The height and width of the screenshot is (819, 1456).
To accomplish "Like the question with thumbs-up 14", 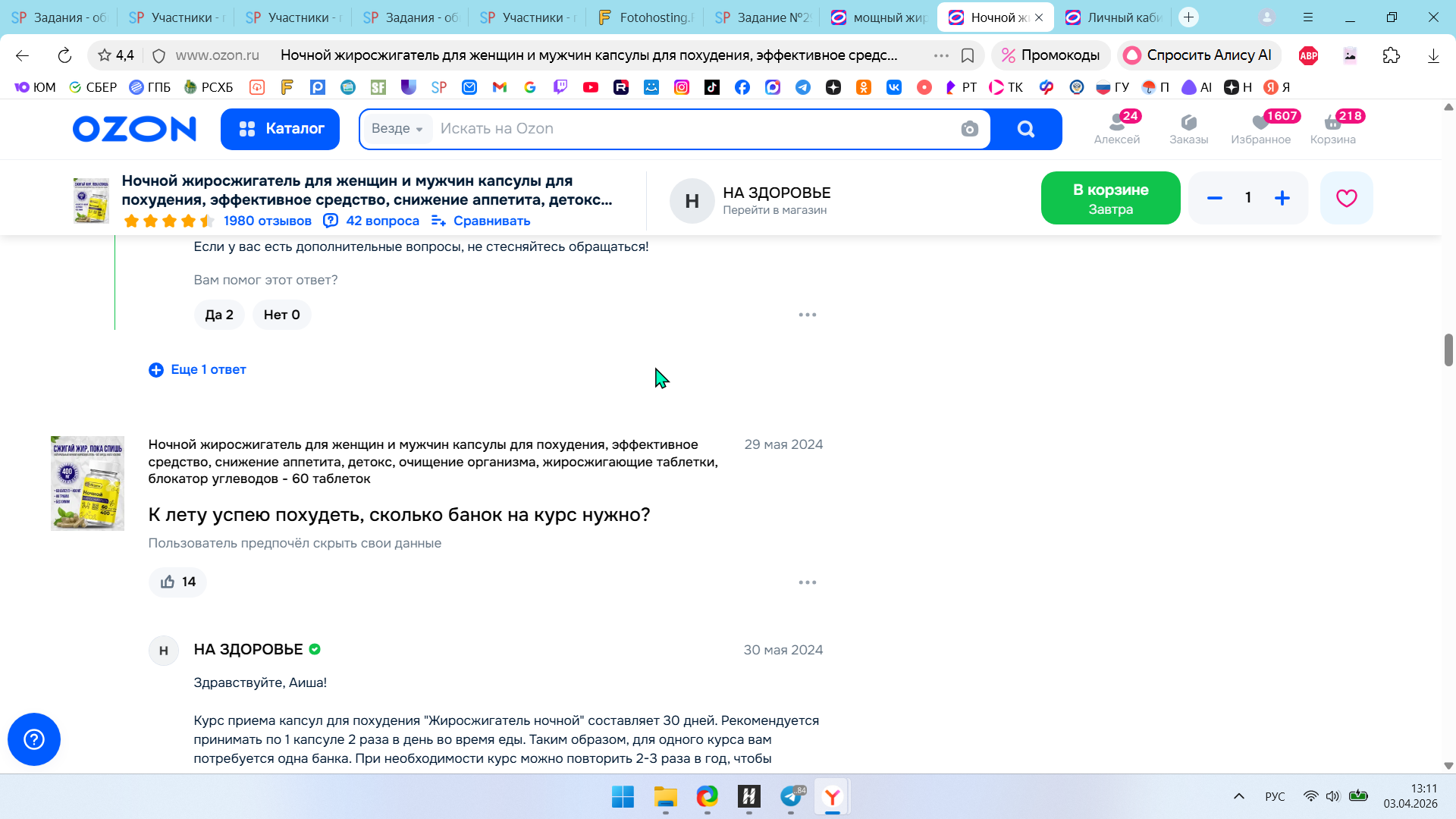I will (x=177, y=582).
